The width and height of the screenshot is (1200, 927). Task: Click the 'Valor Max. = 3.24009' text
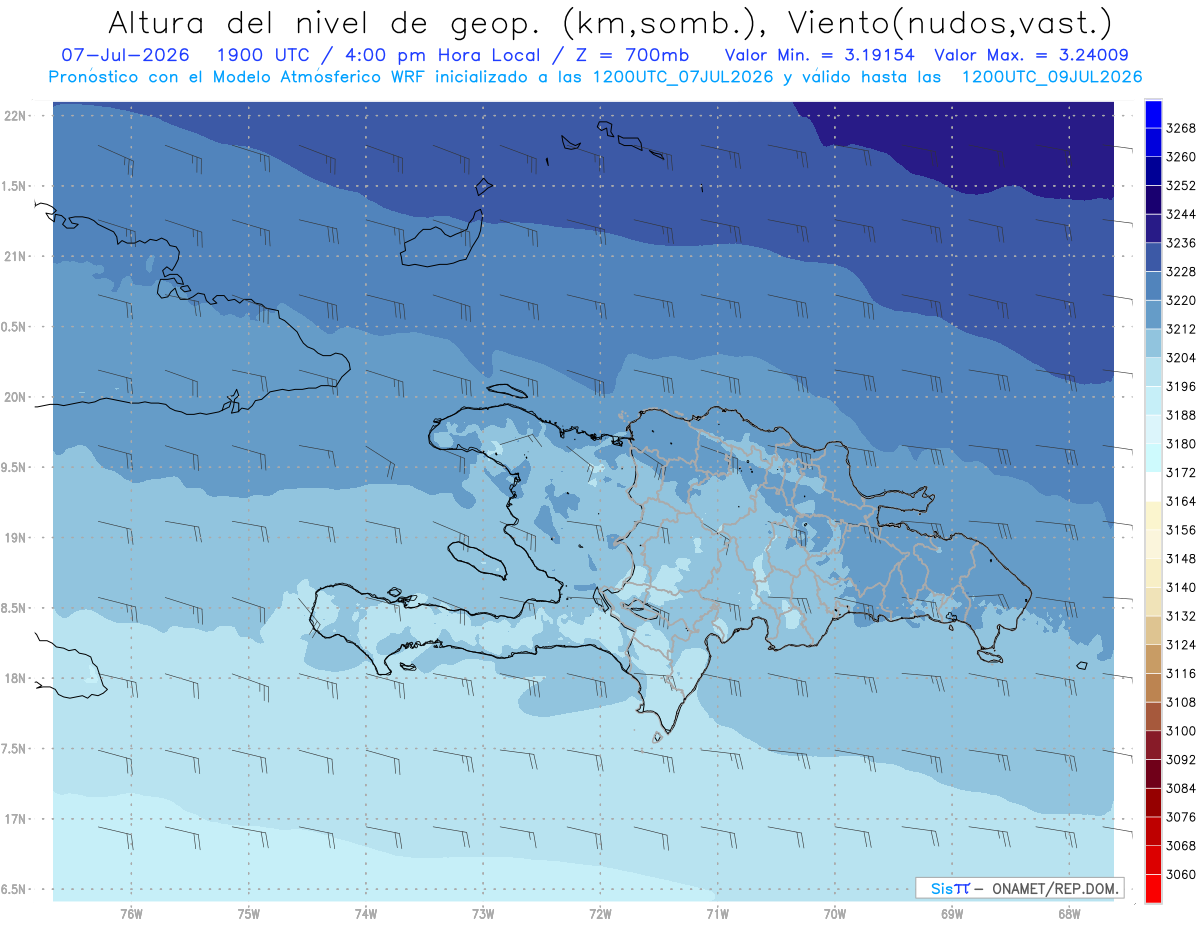point(1031,55)
